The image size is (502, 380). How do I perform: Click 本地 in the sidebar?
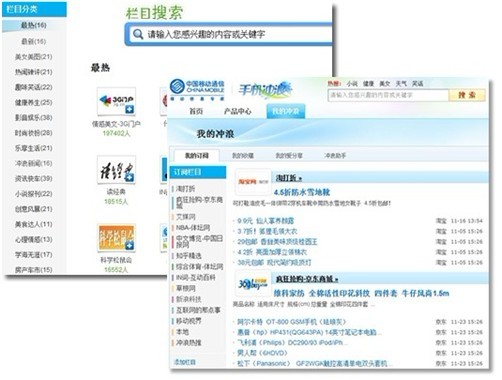coord(182,332)
